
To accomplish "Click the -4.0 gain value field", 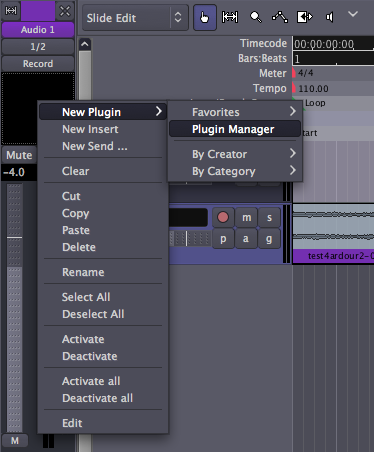I will [x=19, y=172].
